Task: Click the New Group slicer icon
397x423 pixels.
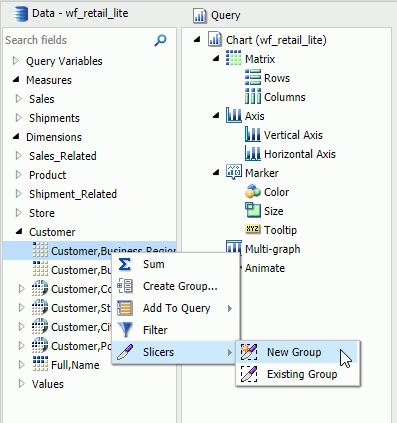Action: coord(249,352)
